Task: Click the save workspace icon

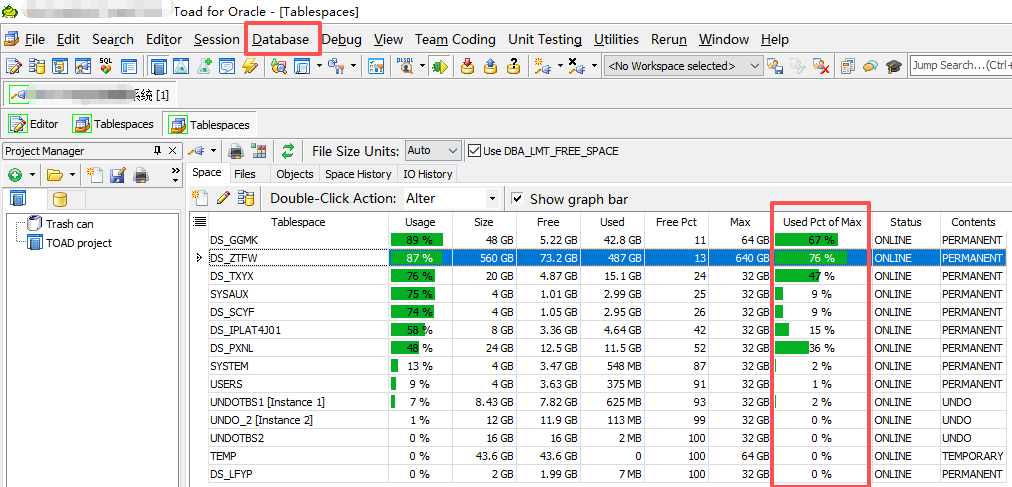Action: coord(775,66)
